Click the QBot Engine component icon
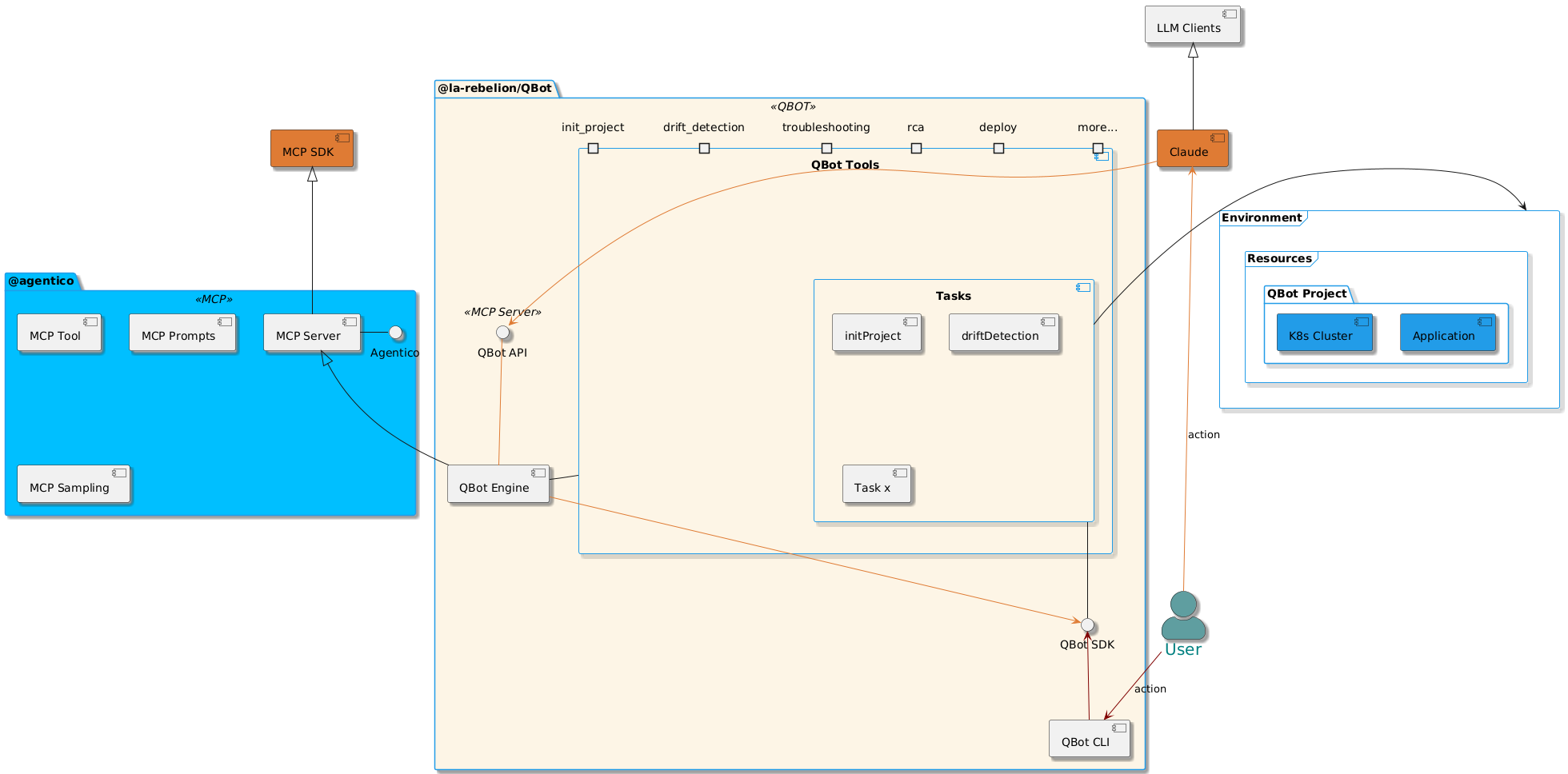The height and width of the screenshot is (774, 1568). coord(538,473)
